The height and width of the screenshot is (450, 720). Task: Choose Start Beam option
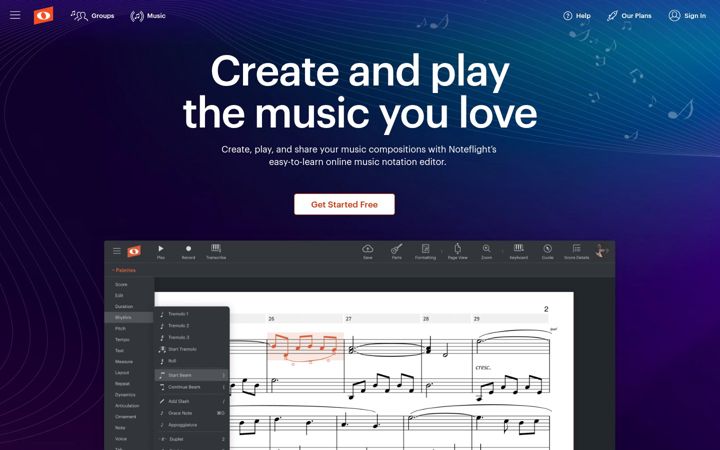(191, 375)
